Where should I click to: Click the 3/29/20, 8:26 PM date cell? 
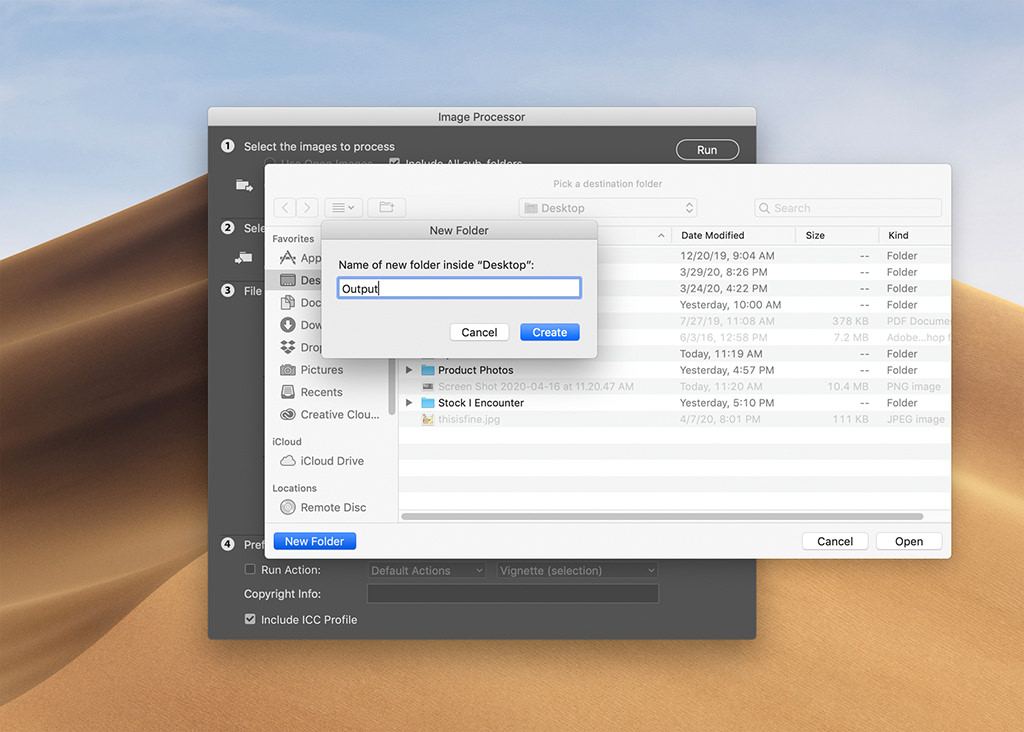724,272
